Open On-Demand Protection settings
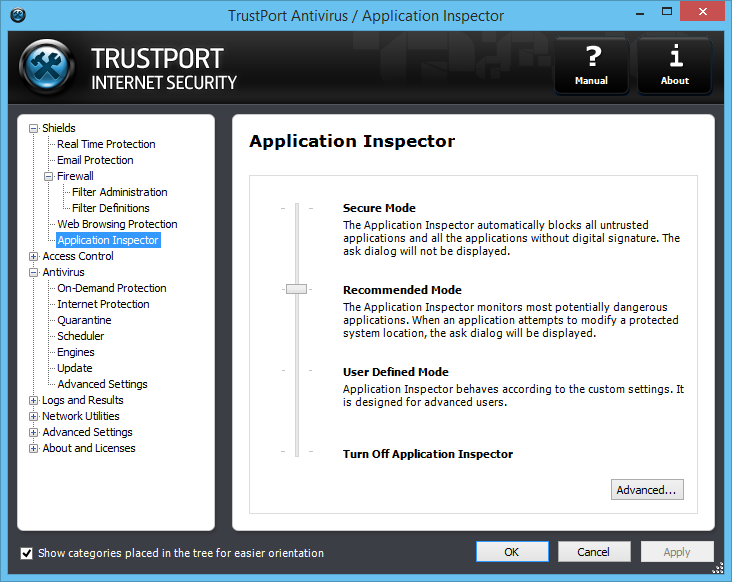The width and height of the screenshot is (732, 582). coord(112,288)
